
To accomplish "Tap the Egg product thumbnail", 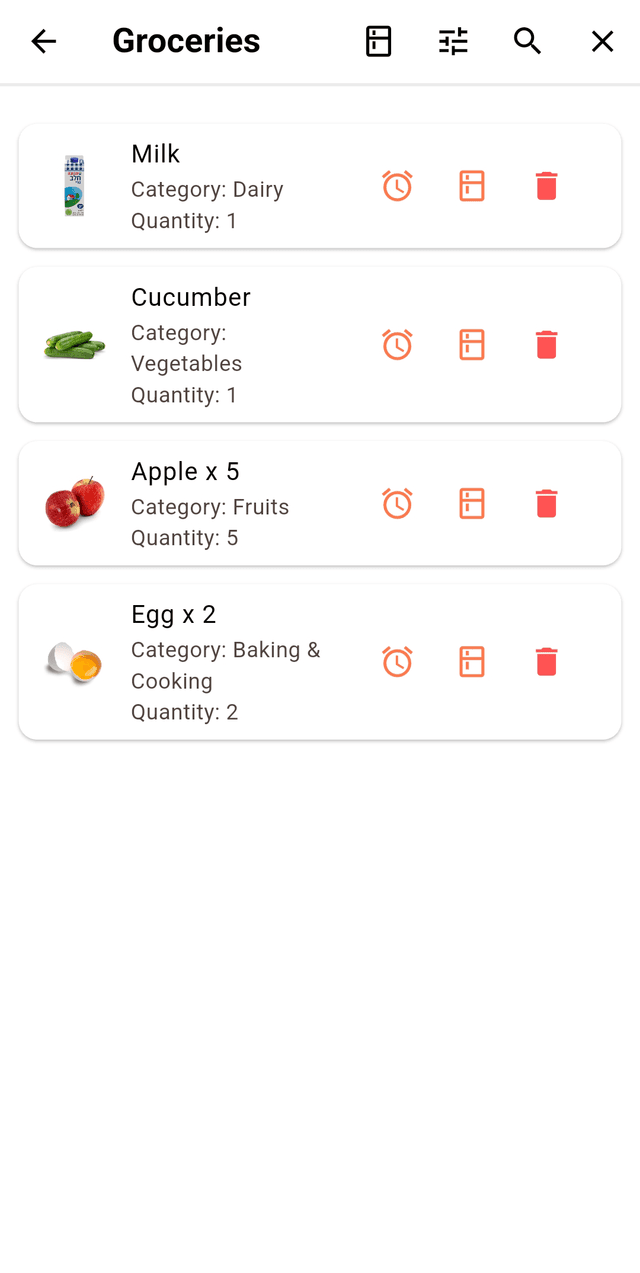I will pos(72,661).
